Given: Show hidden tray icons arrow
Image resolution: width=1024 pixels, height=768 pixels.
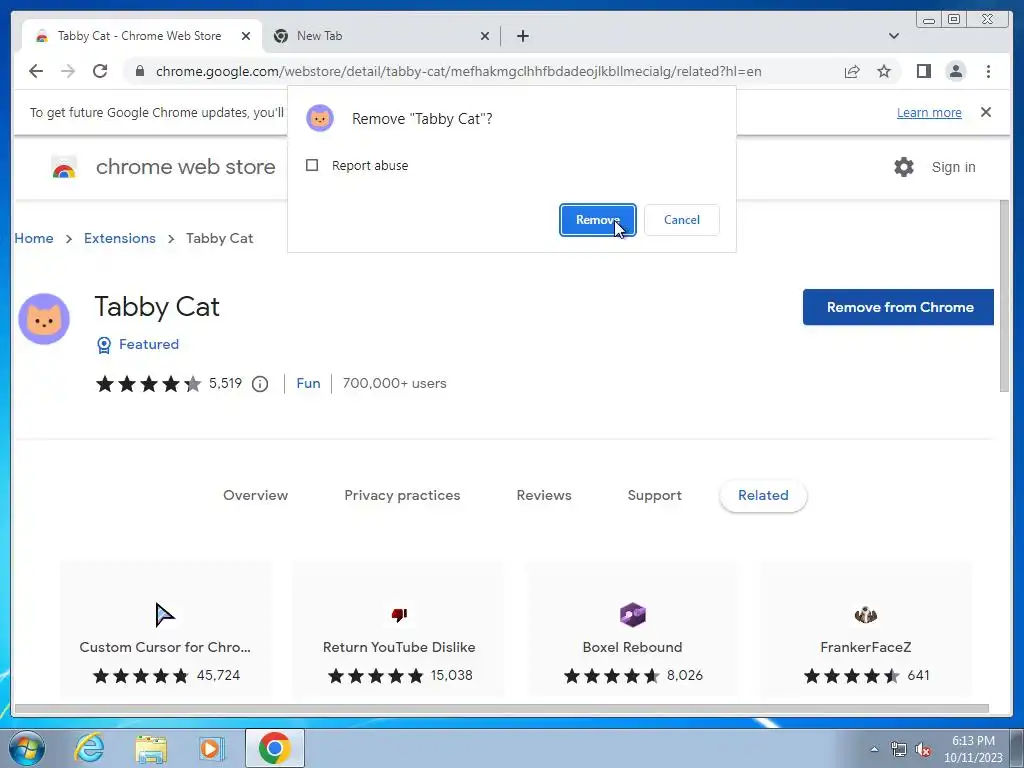Looking at the screenshot, I should [874, 749].
